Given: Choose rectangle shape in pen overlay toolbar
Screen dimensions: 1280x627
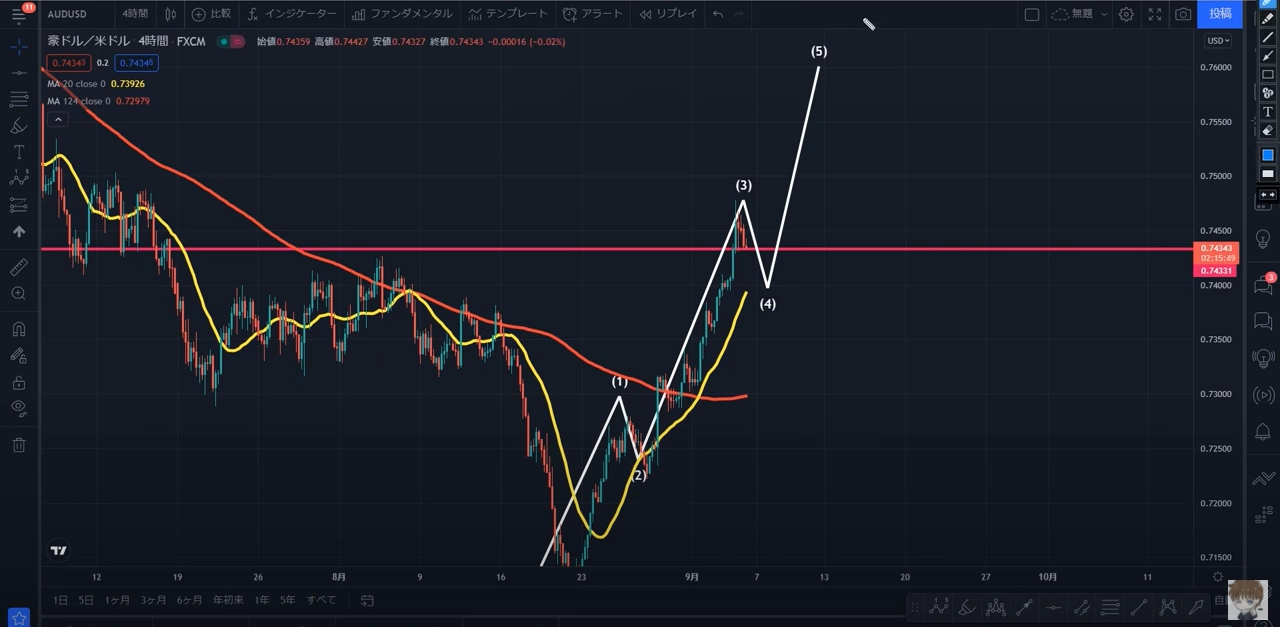Looking at the screenshot, I should [x=1267, y=74].
